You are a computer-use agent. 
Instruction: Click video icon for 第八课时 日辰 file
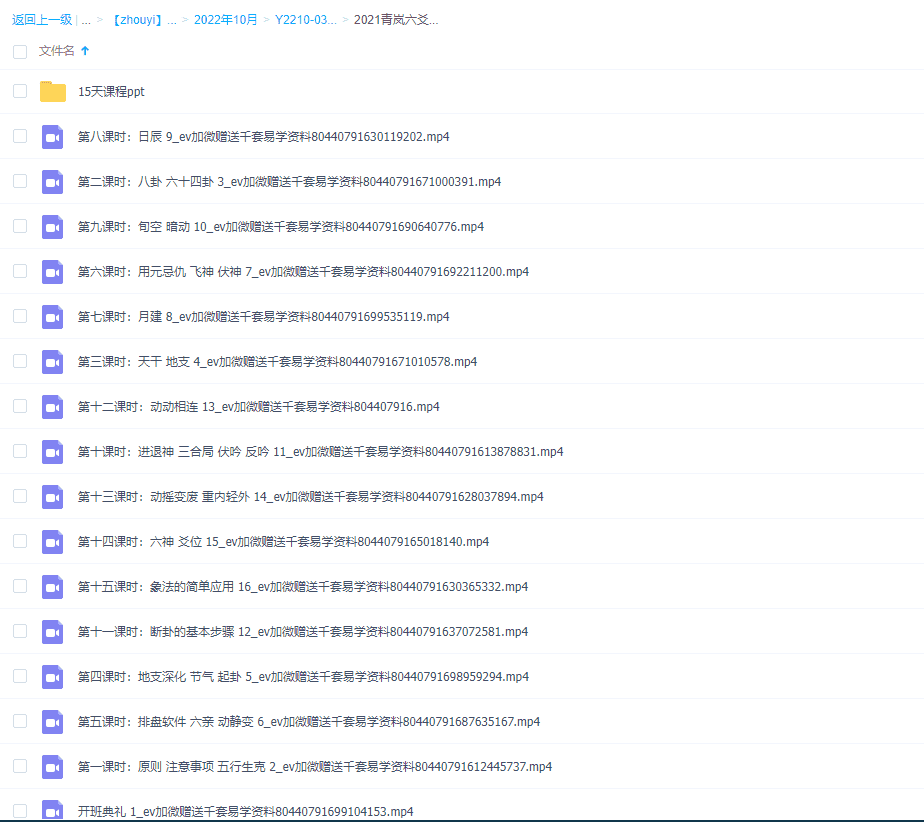53,137
